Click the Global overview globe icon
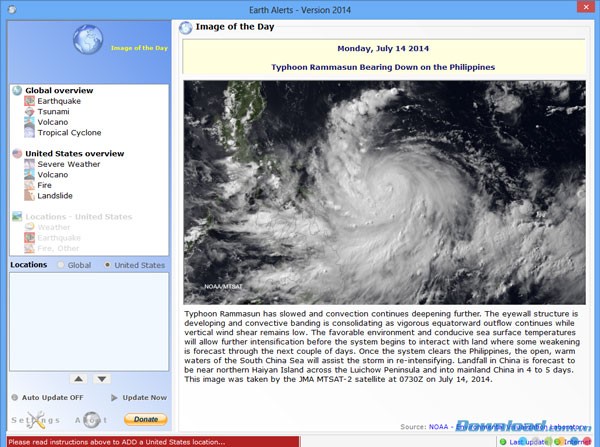600x447 pixels. pyautogui.click(x=17, y=91)
